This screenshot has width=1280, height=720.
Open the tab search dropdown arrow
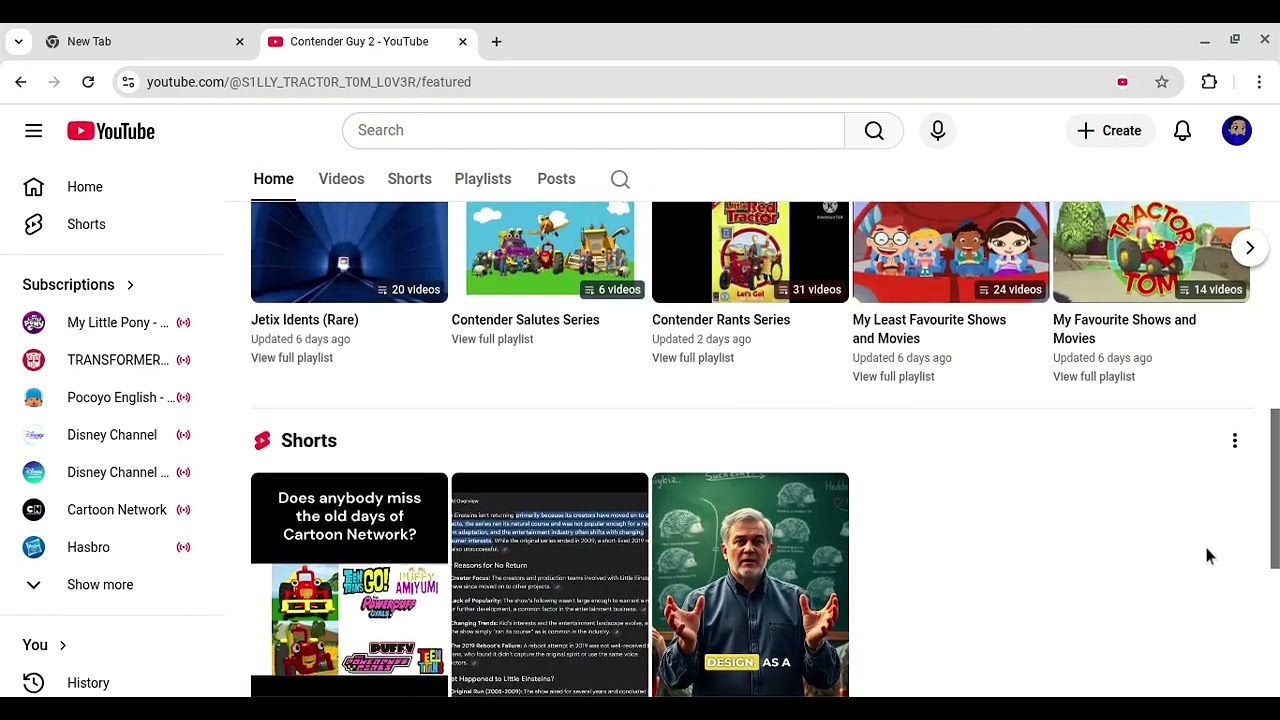(x=18, y=42)
